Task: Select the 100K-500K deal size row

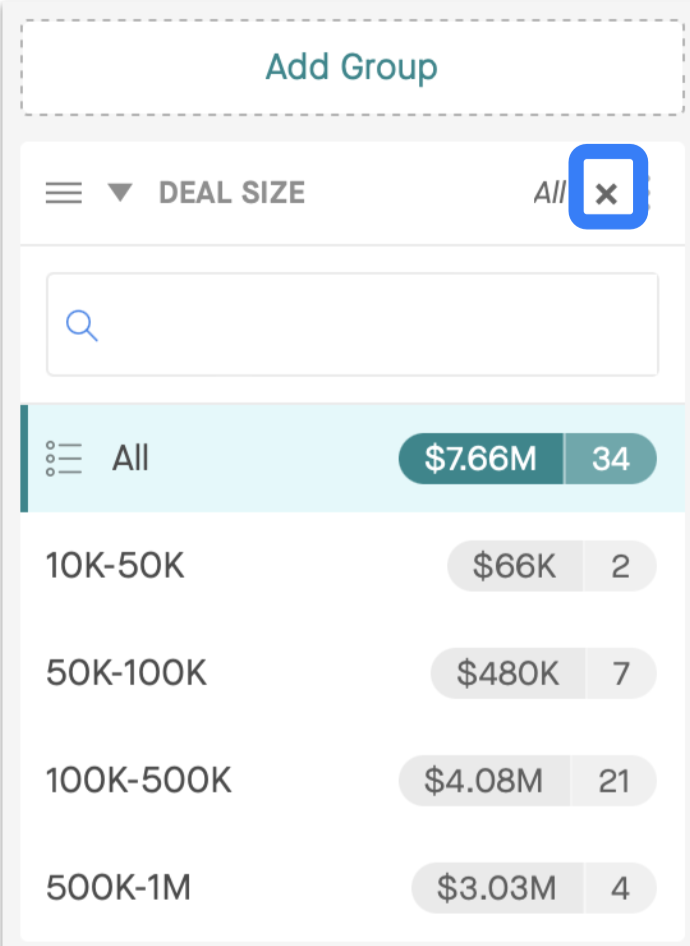Action: click(x=352, y=781)
